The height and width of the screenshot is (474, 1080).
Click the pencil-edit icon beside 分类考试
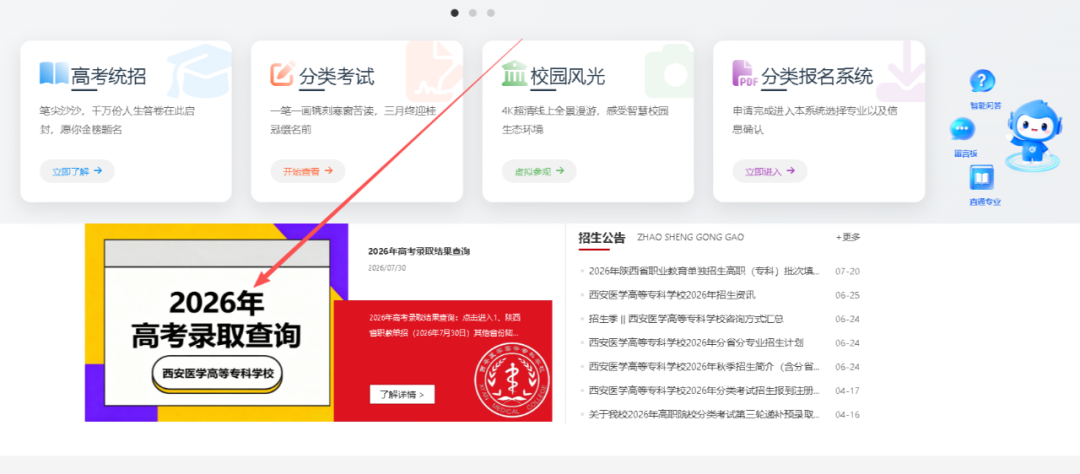[x=282, y=74]
